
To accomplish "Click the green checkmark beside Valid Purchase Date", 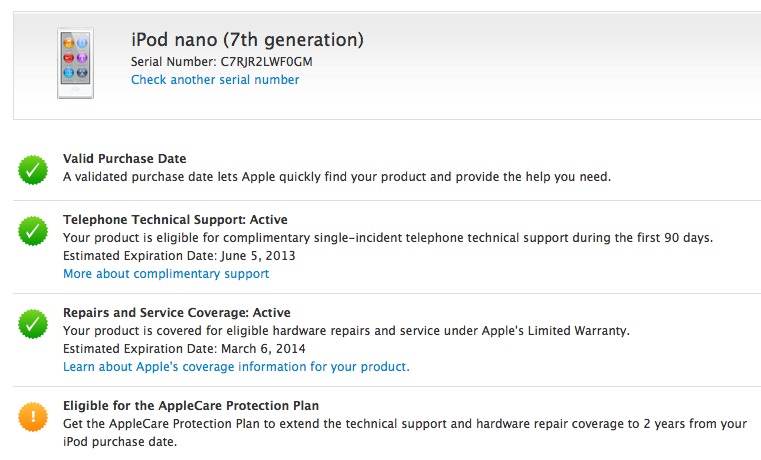I will click(33, 170).
